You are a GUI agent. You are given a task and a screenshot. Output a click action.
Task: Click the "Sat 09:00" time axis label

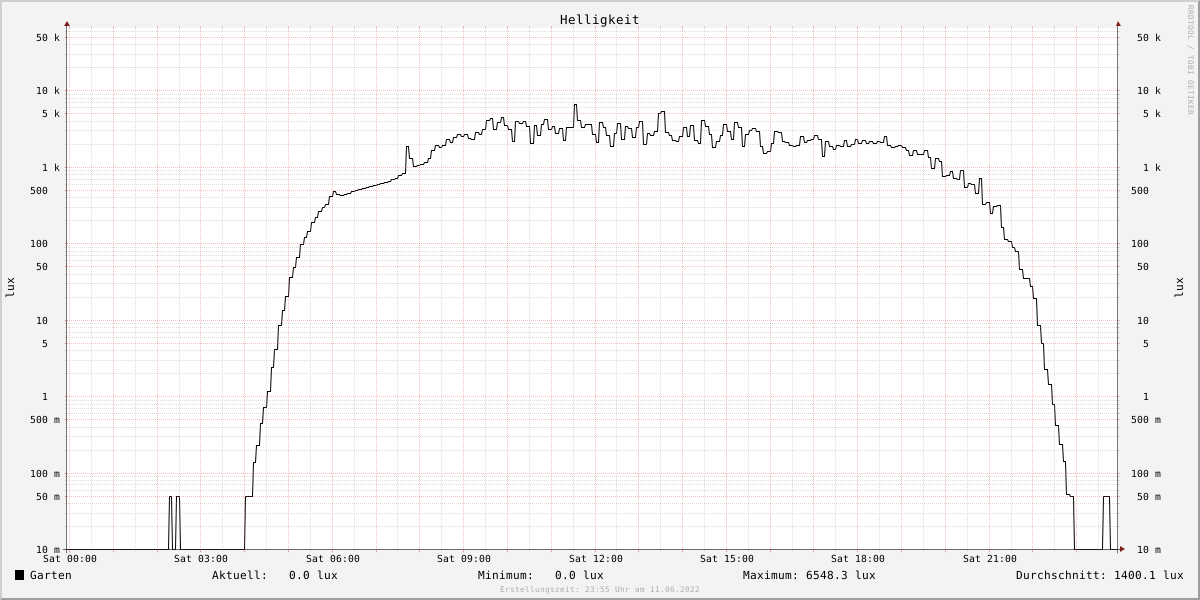464,559
